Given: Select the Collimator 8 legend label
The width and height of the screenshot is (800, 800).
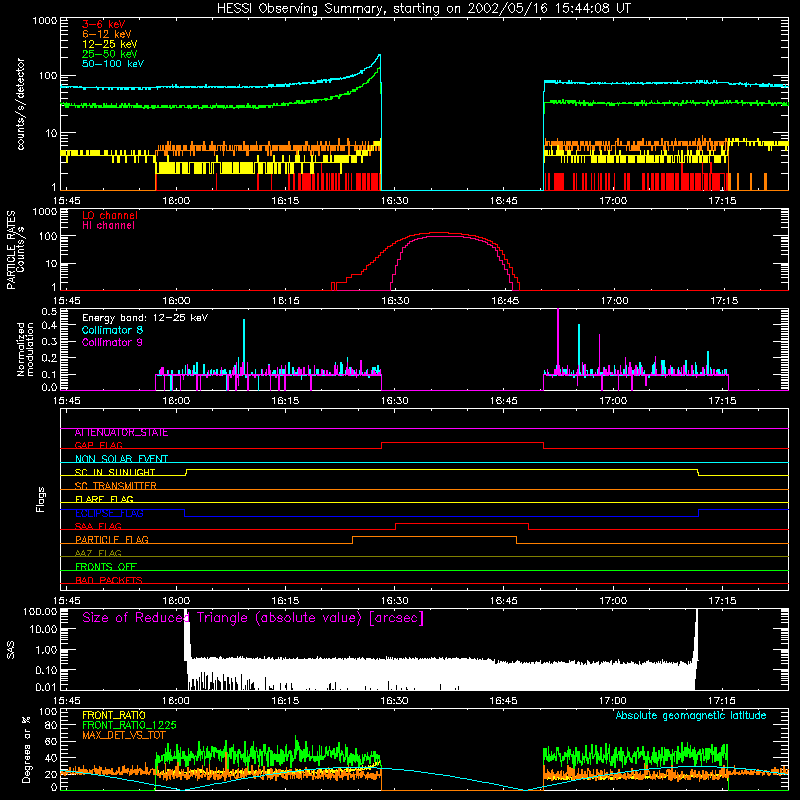Looking at the screenshot, I should (112, 330).
